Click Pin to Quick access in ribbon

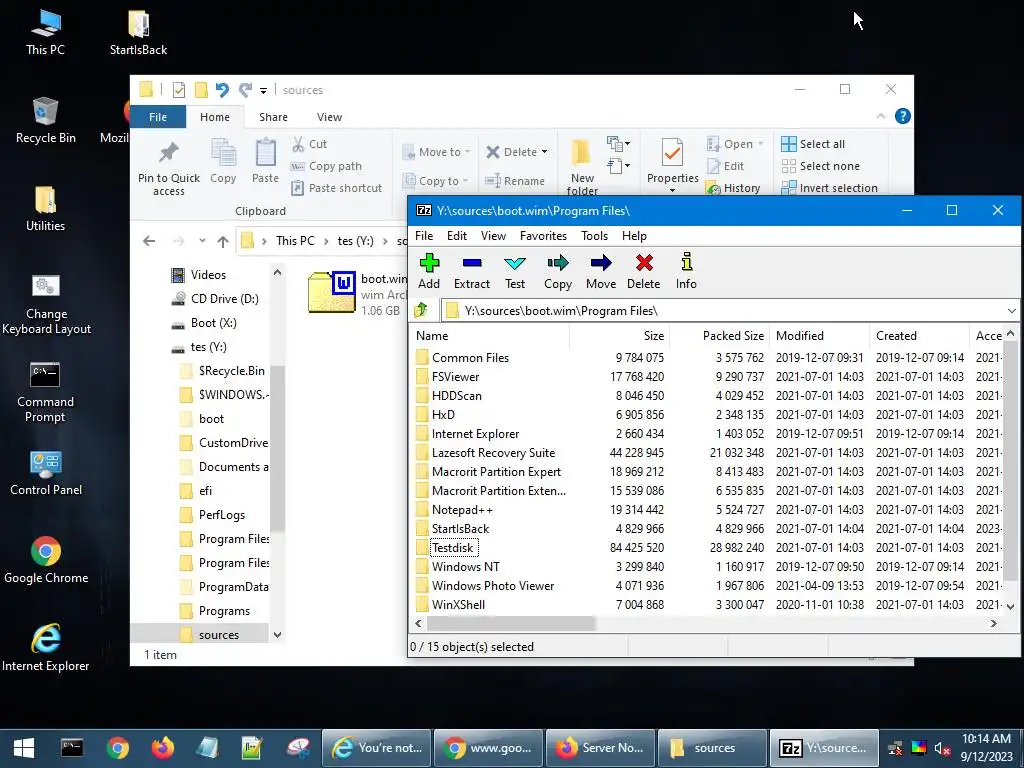pos(168,168)
